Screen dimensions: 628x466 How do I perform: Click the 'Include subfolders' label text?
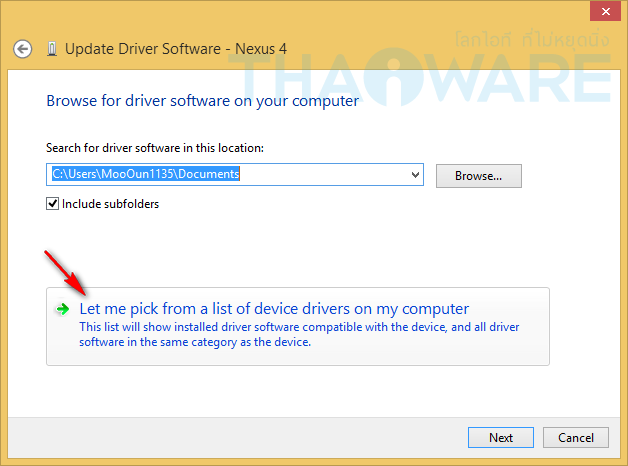pos(110,204)
